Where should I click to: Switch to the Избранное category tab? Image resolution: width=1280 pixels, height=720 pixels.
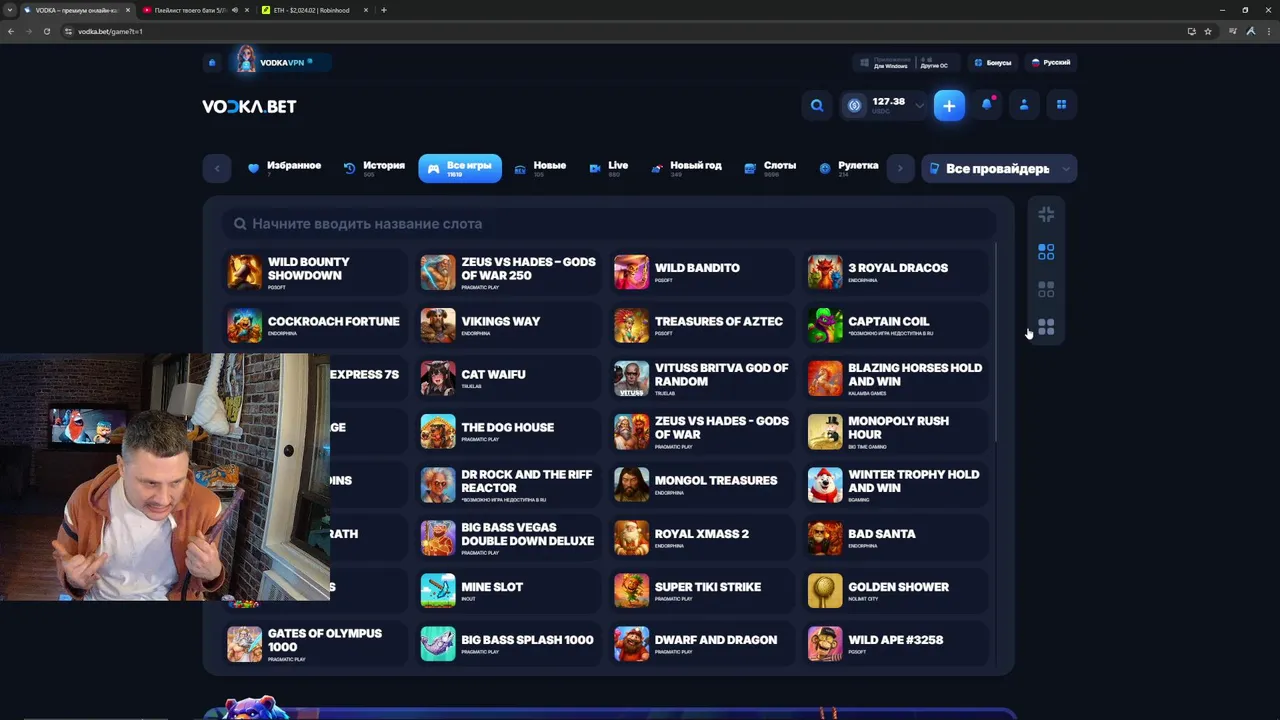(285, 168)
